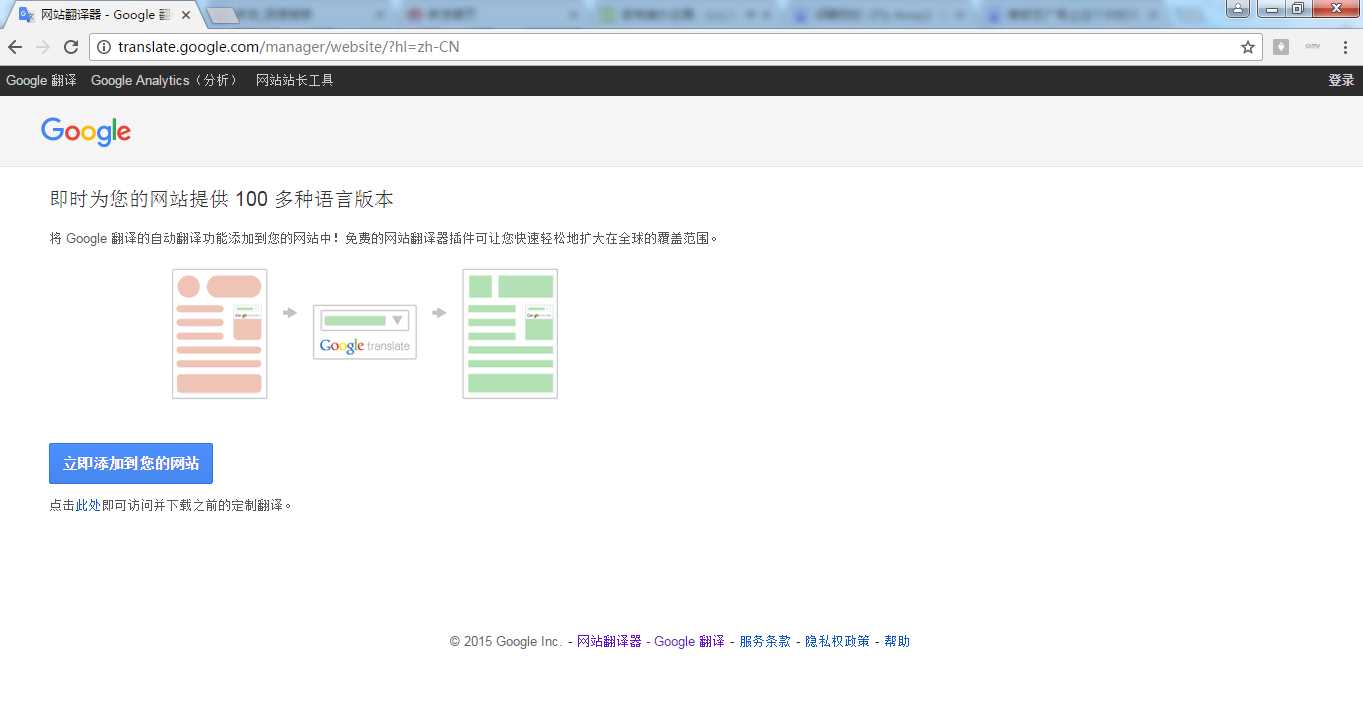Click the download extension icon in toolbar

tap(1281, 47)
